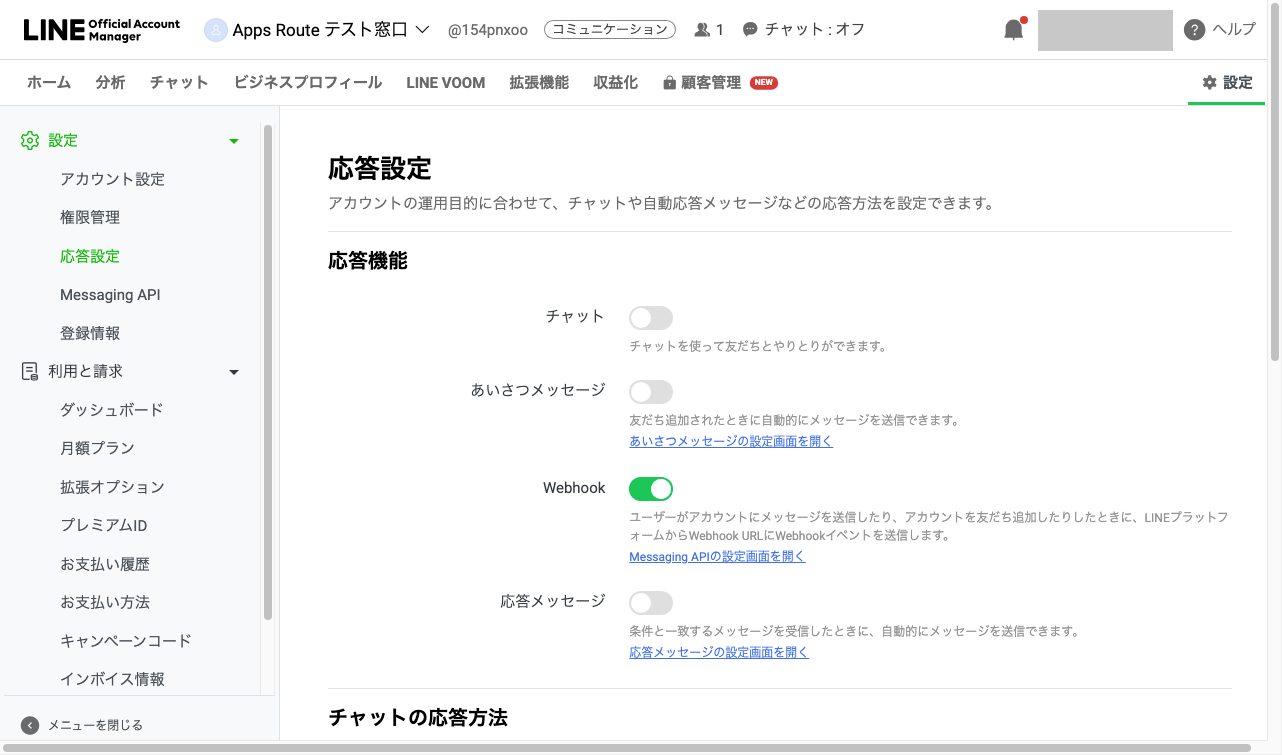Screen dimensions: 1282x755
Task: Click the horizontal scrollbar at page bottom
Action: pyautogui.click(x=626, y=748)
